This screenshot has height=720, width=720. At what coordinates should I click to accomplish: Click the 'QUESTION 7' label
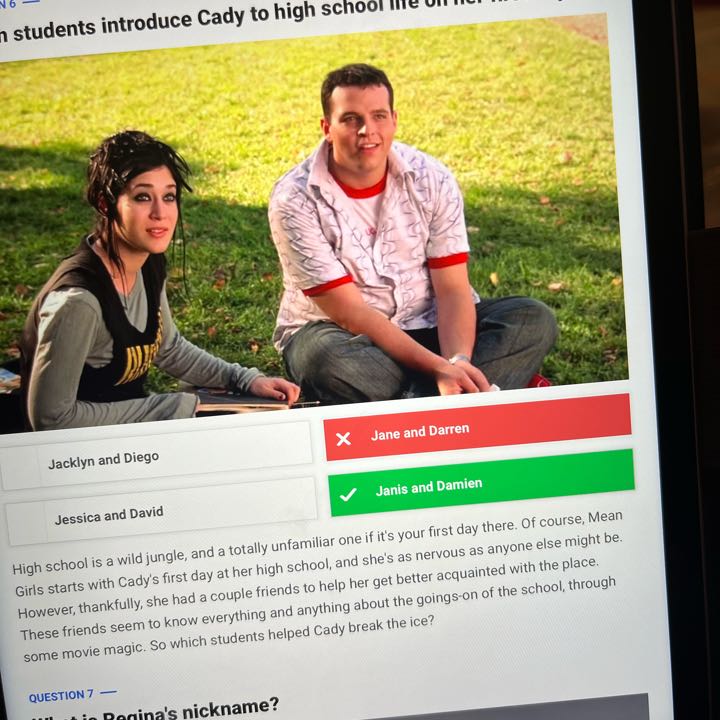point(61,697)
